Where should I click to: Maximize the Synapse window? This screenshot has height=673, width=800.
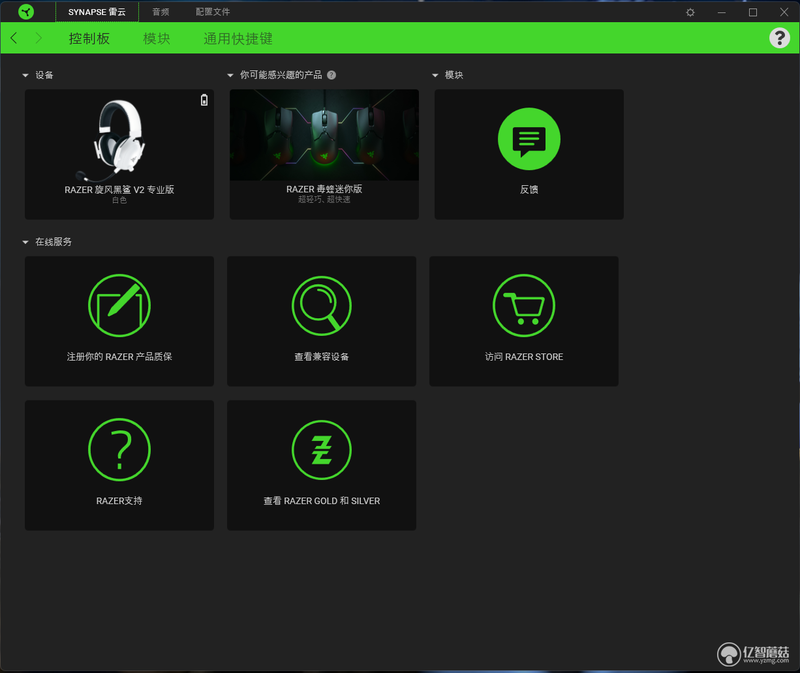(x=753, y=12)
